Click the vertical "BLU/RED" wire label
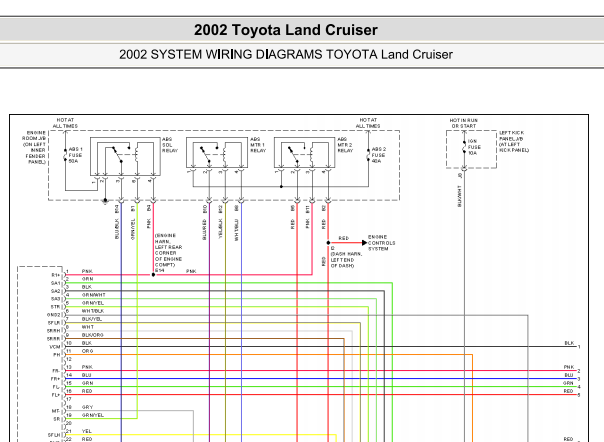This screenshot has width=604, height=442. (x=204, y=230)
